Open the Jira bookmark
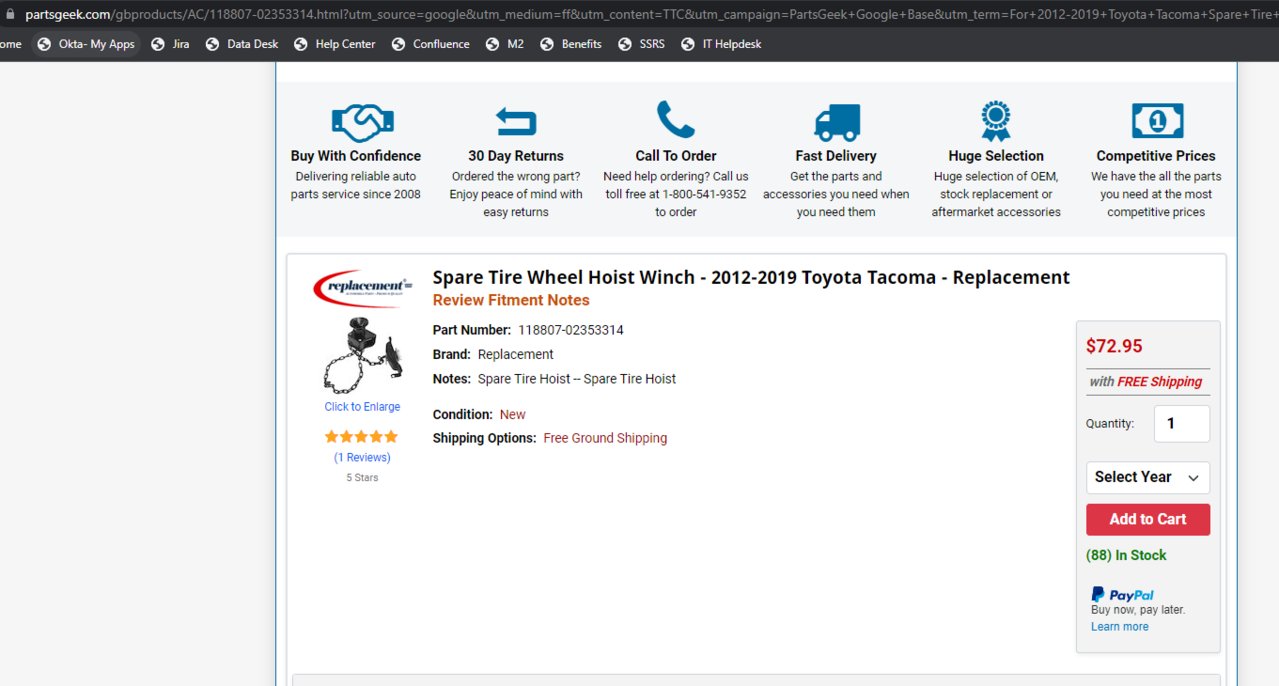 [x=170, y=44]
